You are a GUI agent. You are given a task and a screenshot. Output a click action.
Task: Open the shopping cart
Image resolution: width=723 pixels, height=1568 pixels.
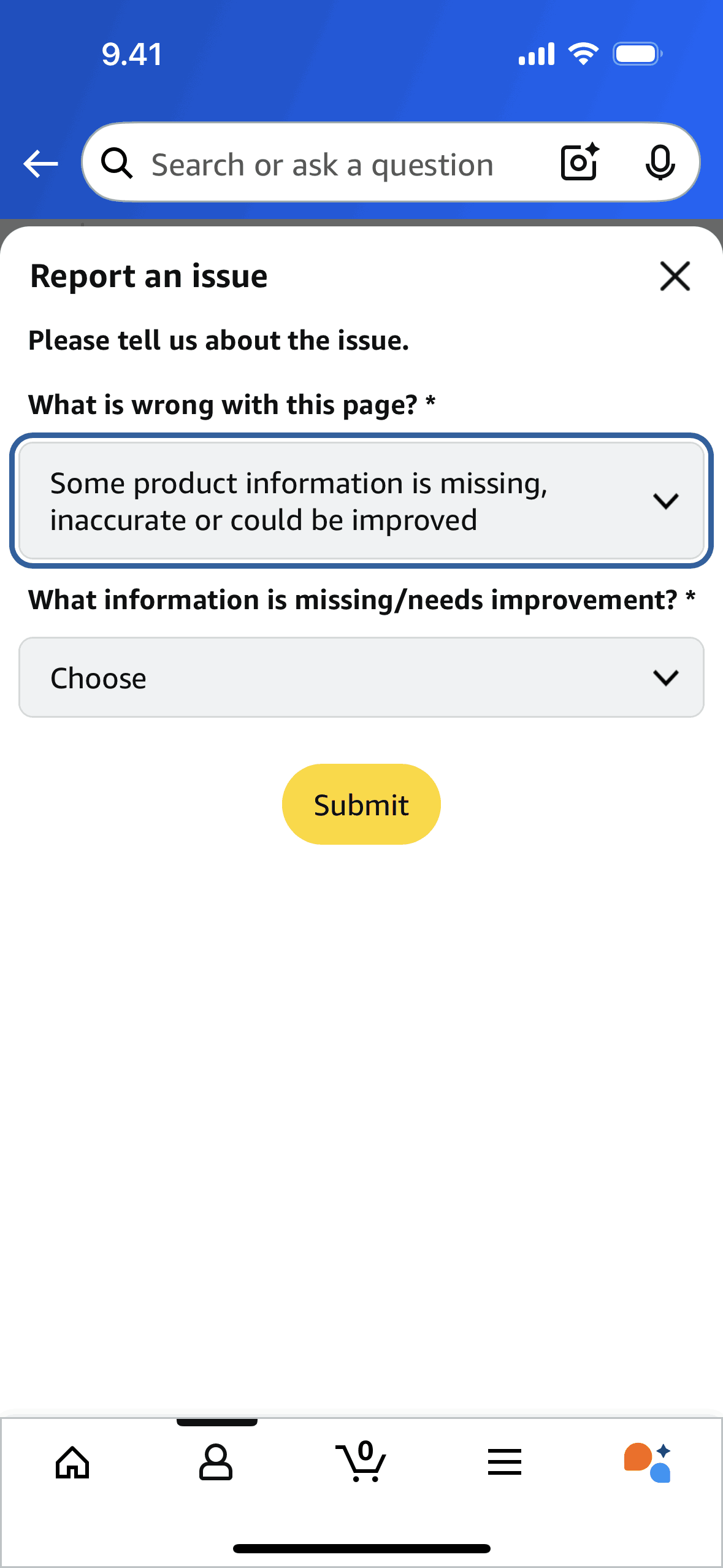click(x=362, y=1462)
